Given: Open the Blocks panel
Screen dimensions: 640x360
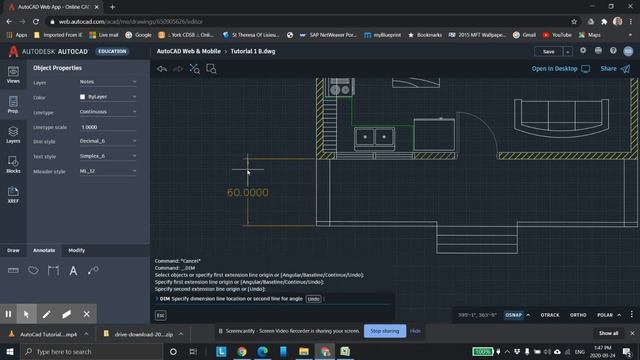Looking at the screenshot, I should click(13, 165).
